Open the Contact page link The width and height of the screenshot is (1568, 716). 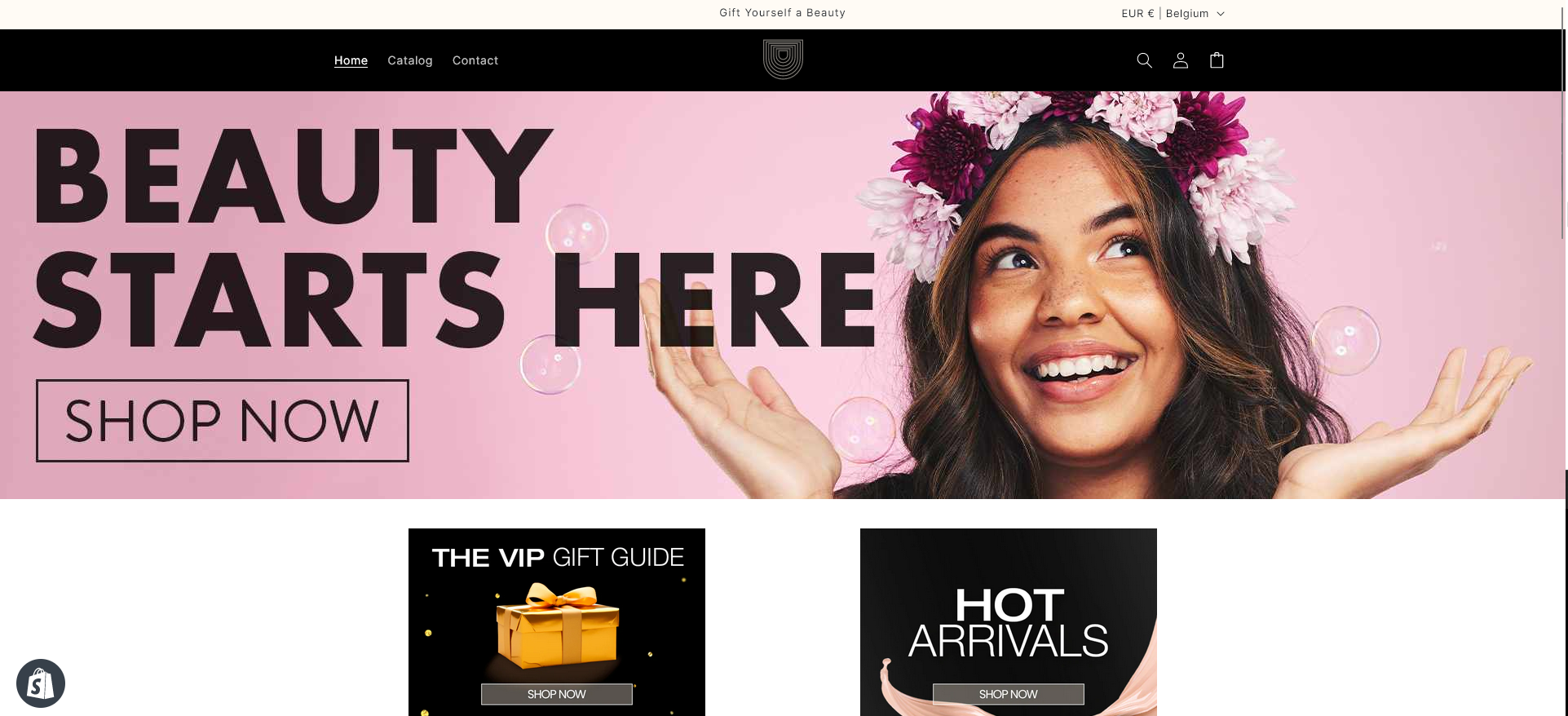(475, 60)
